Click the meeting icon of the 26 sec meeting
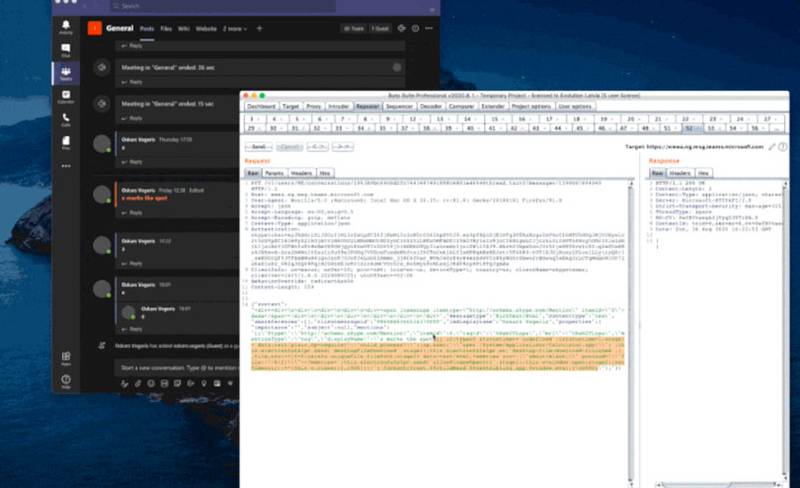This screenshot has width=800, height=488. click(102, 67)
